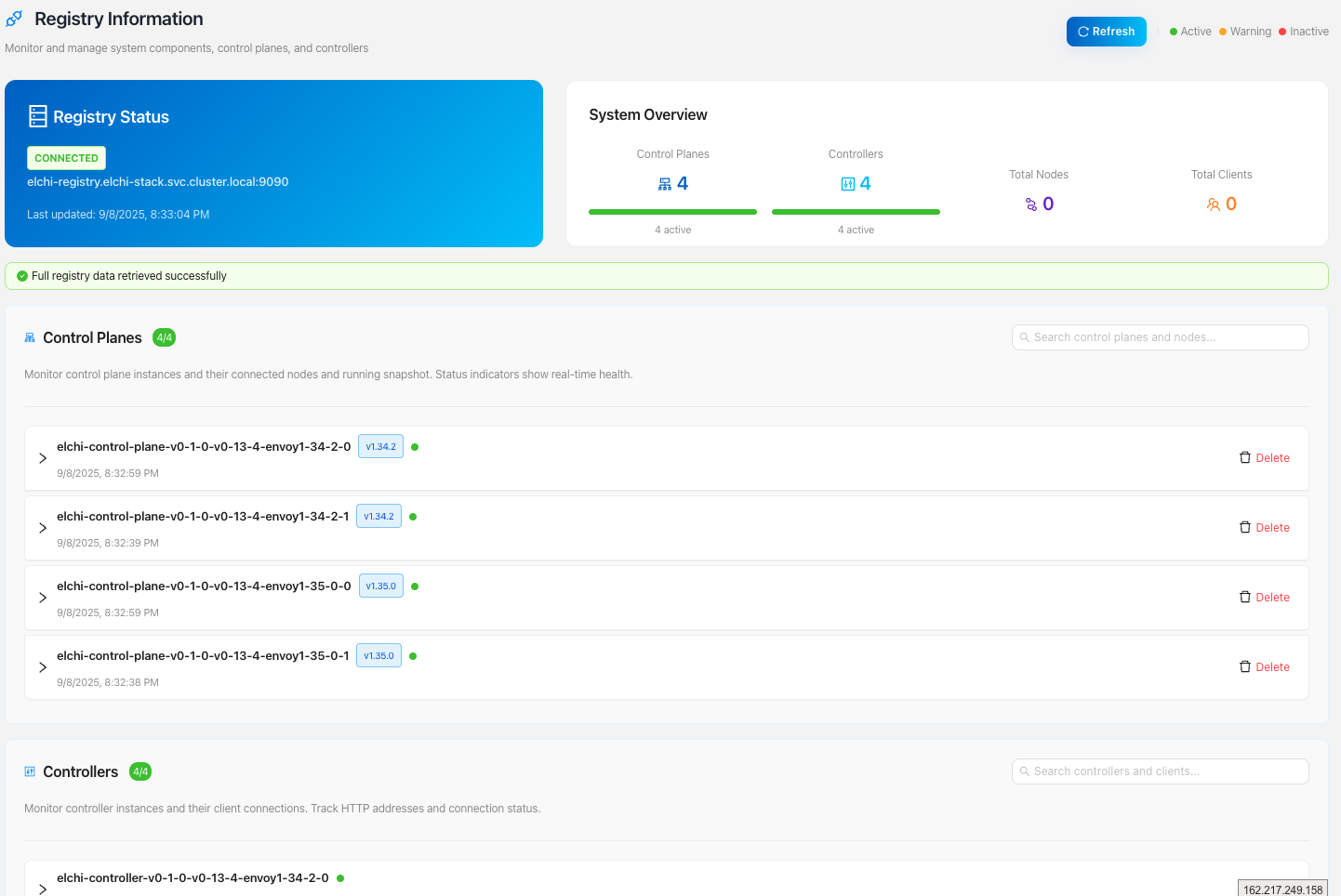The image size is (1341, 896).
Task: Click the Refresh button
Action: 1106,31
